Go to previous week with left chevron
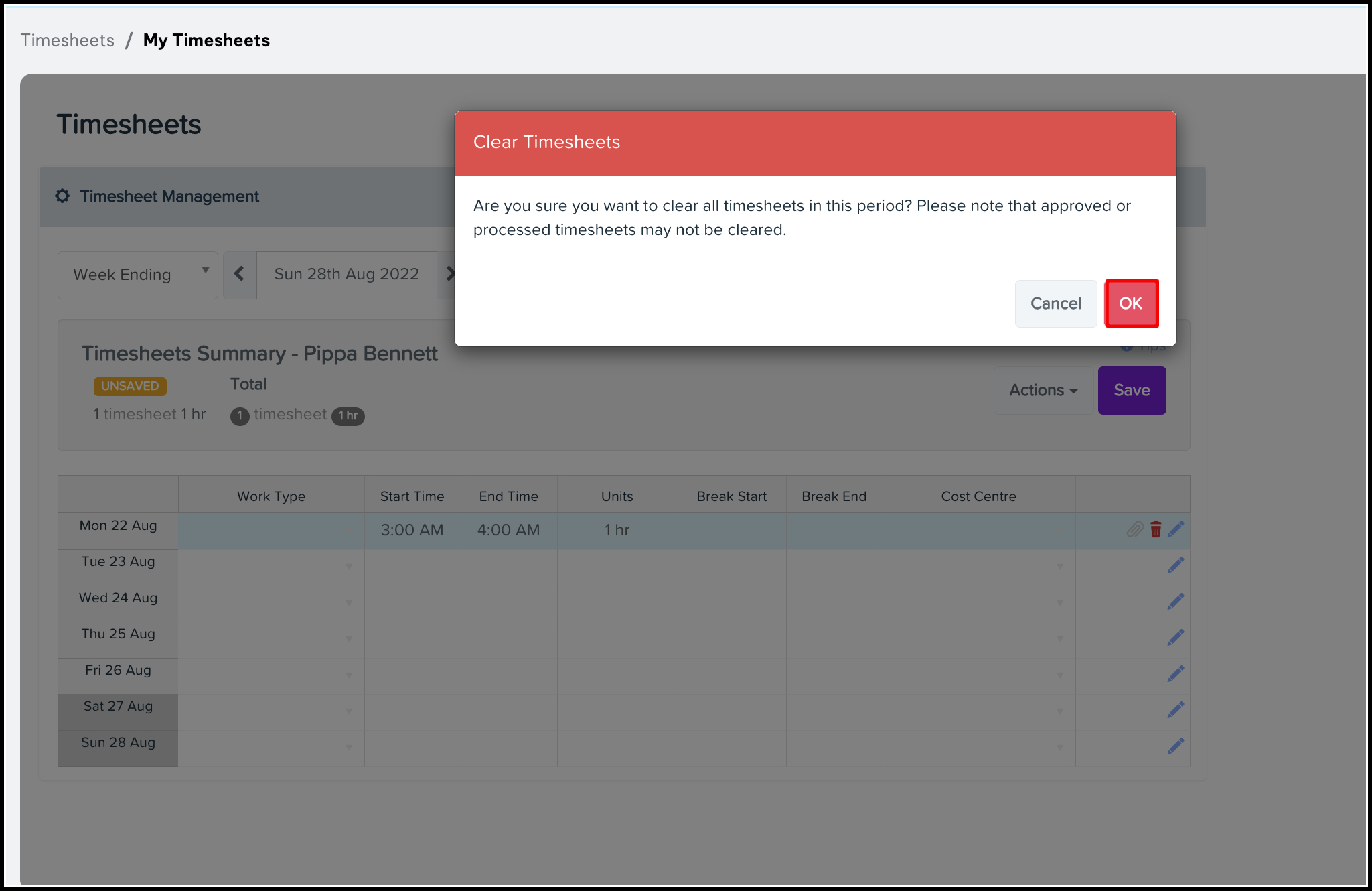Viewport: 1372px width, 891px height. coord(239,274)
